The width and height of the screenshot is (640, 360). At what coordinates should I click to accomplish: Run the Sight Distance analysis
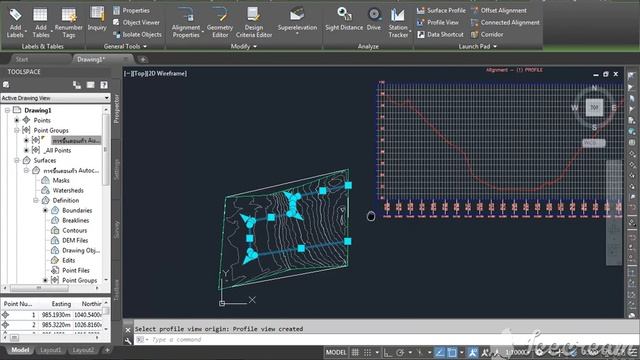pyautogui.click(x=344, y=19)
